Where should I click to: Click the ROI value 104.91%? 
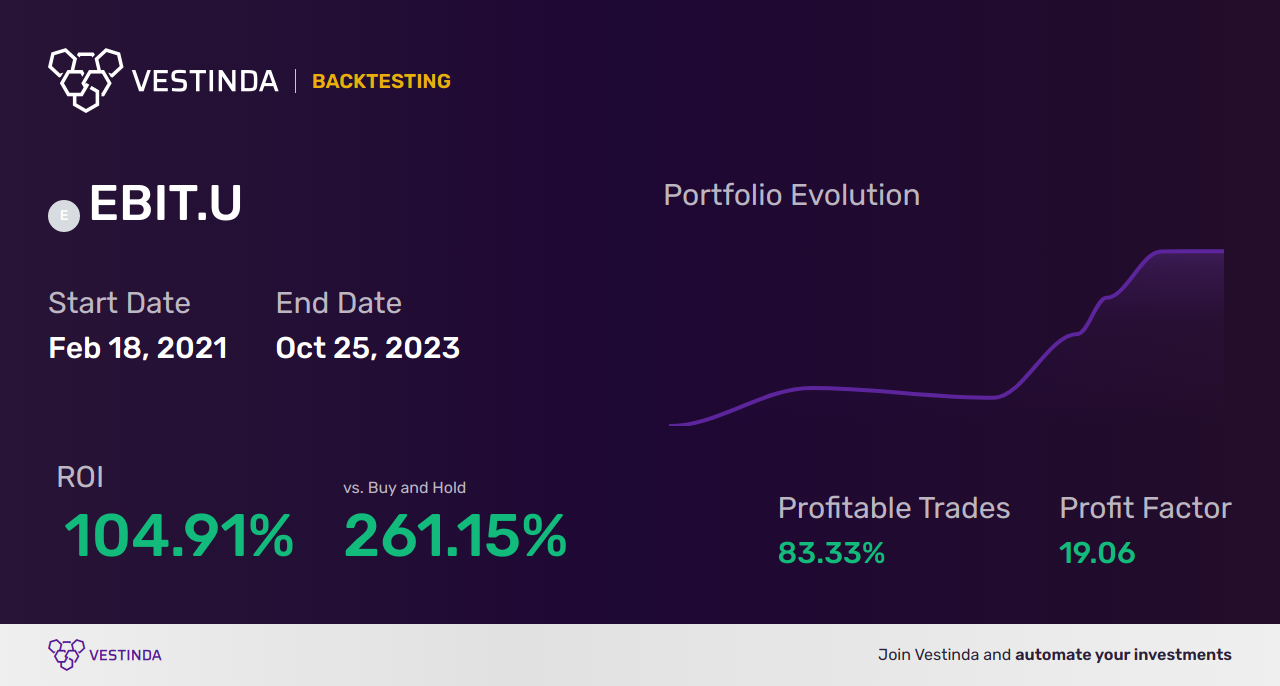pyautogui.click(x=179, y=536)
